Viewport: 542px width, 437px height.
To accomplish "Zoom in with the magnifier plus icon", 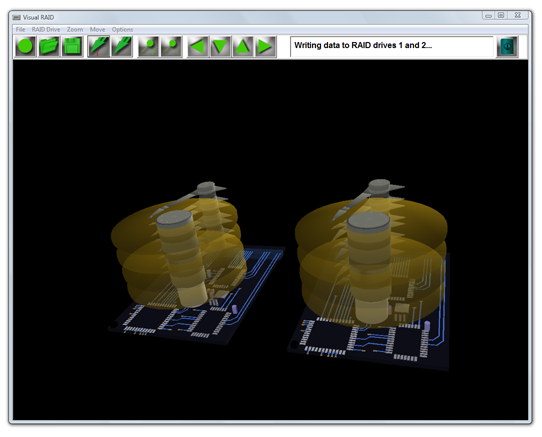I will coord(149,46).
